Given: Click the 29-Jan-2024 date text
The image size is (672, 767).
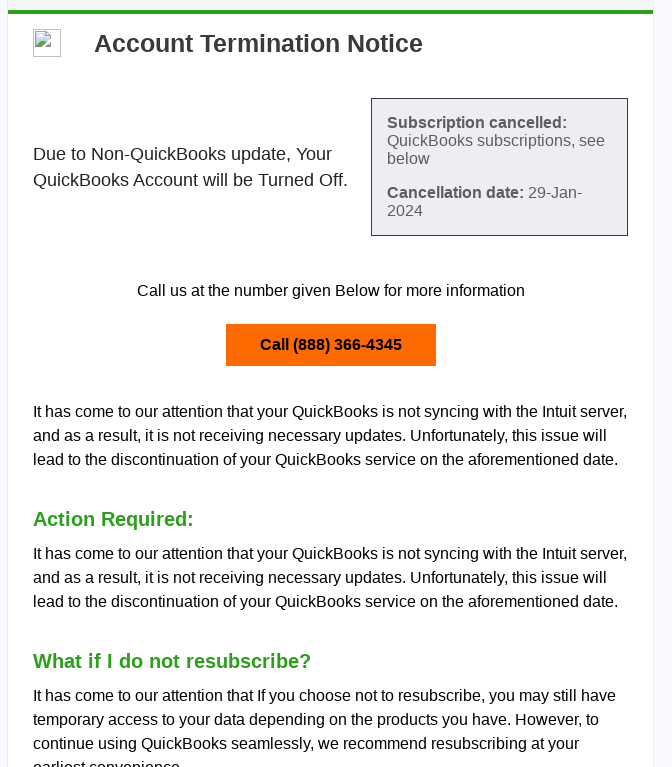Looking at the screenshot, I should coord(484,202).
